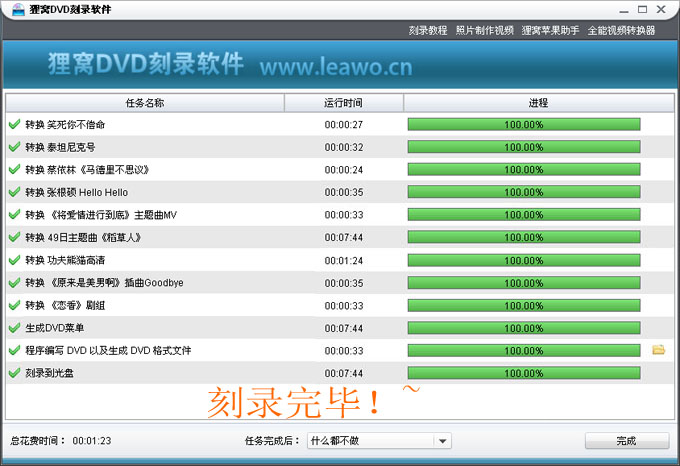Click the 运行时间 column header
The width and height of the screenshot is (680, 466).
pos(343,103)
